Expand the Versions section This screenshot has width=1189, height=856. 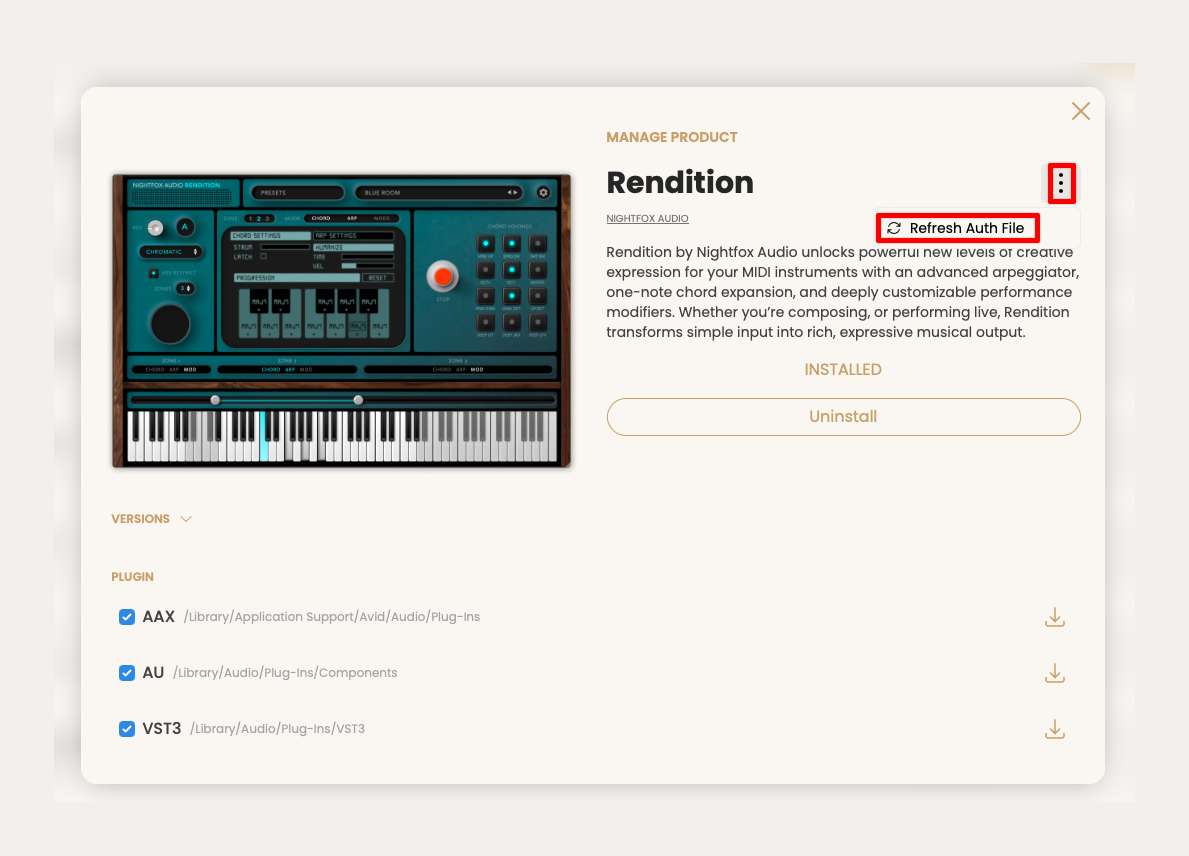[x=151, y=519]
